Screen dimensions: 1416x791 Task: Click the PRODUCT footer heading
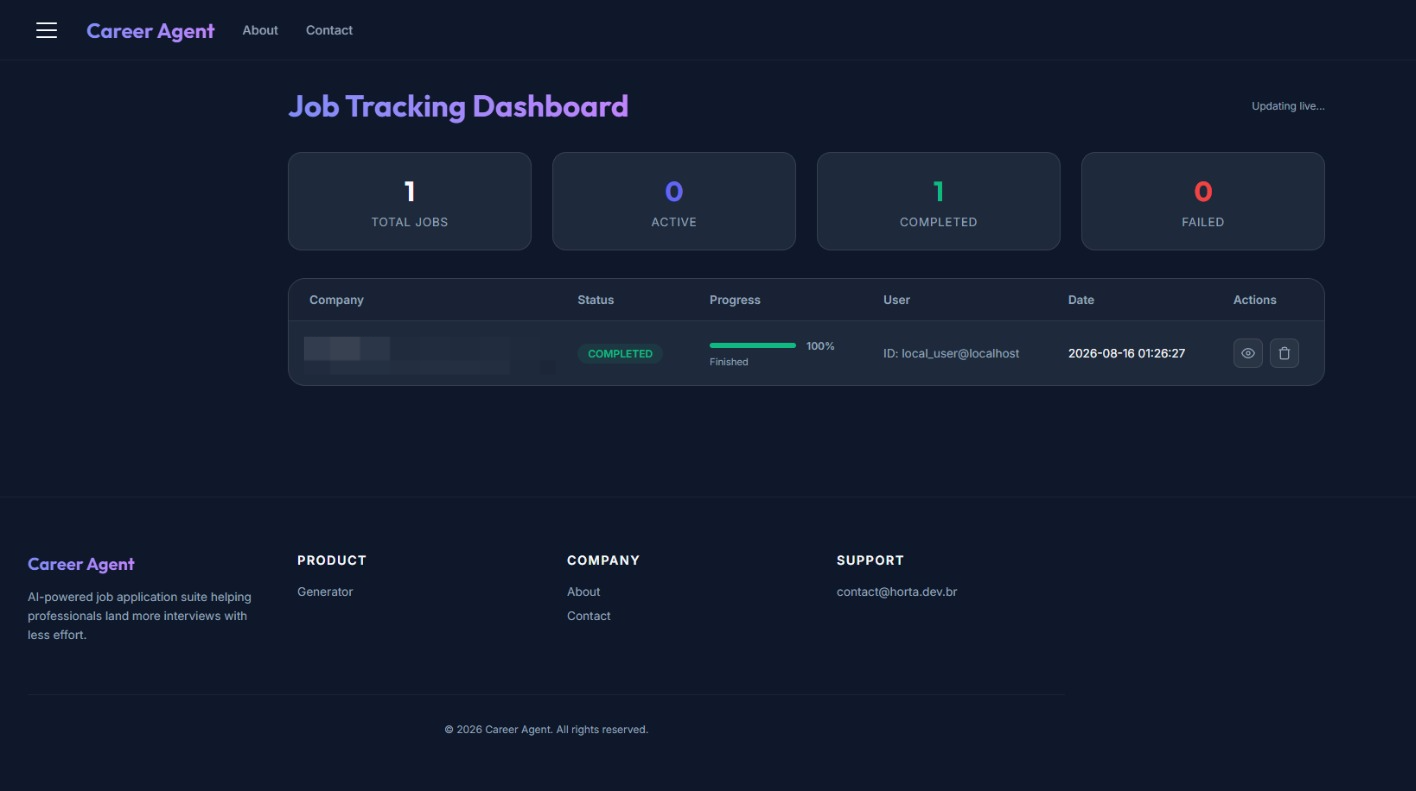(332, 560)
